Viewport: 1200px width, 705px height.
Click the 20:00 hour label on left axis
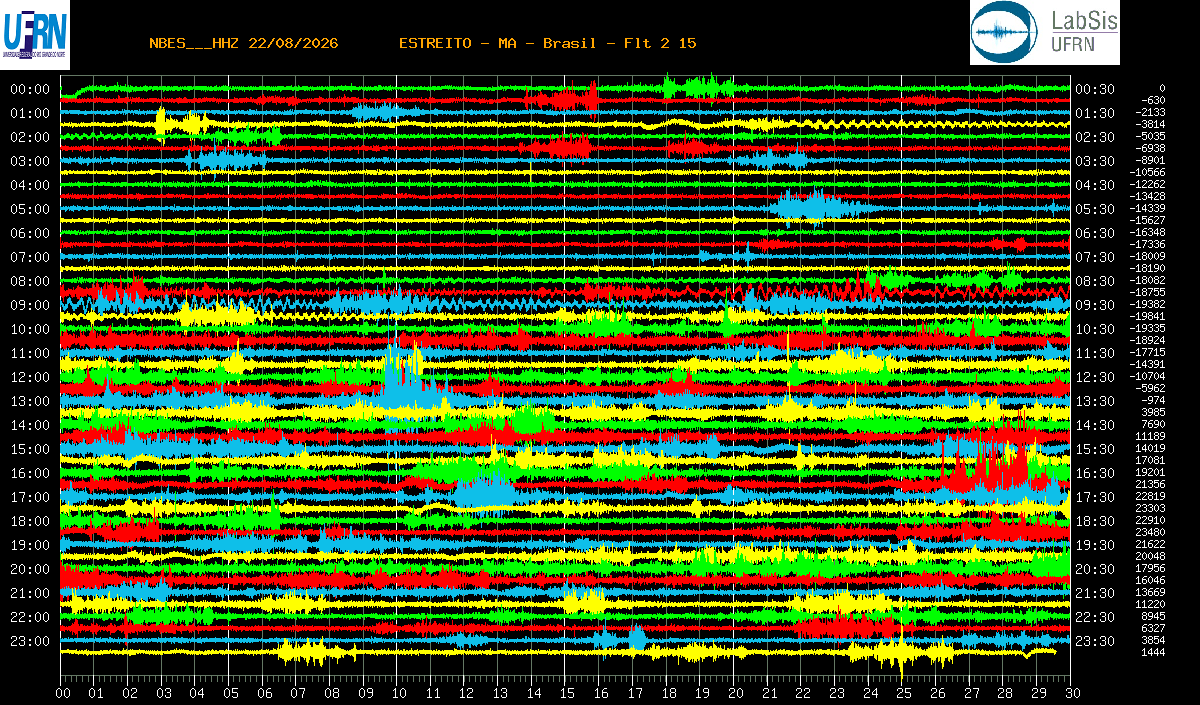(30, 569)
